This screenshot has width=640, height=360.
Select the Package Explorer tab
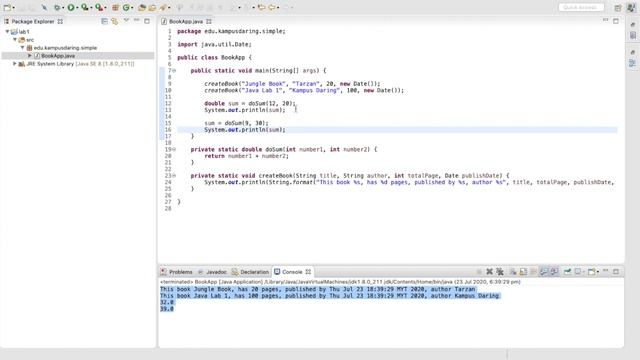(x=33, y=21)
